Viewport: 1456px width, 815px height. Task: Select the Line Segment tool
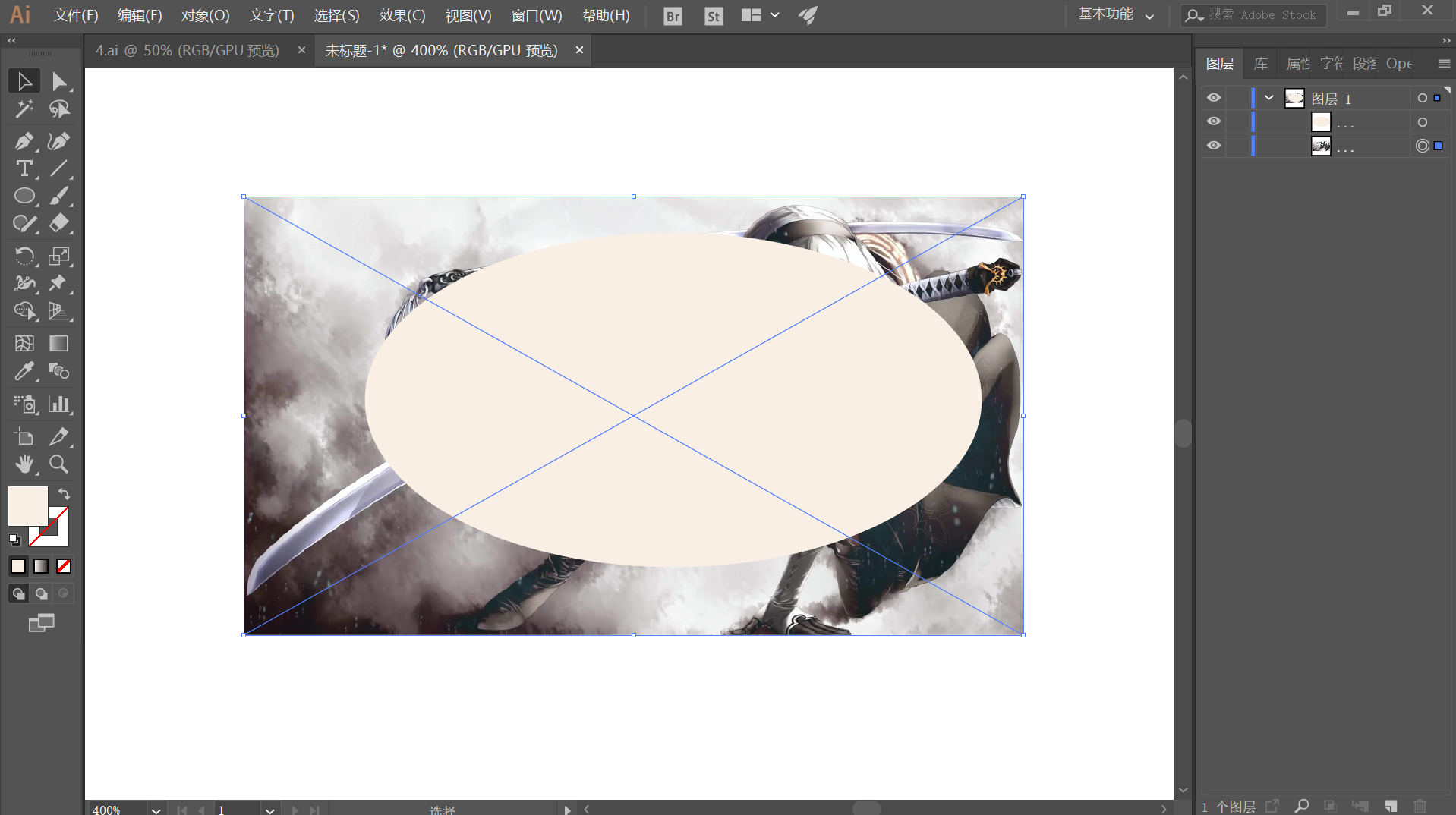(x=58, y=168)
